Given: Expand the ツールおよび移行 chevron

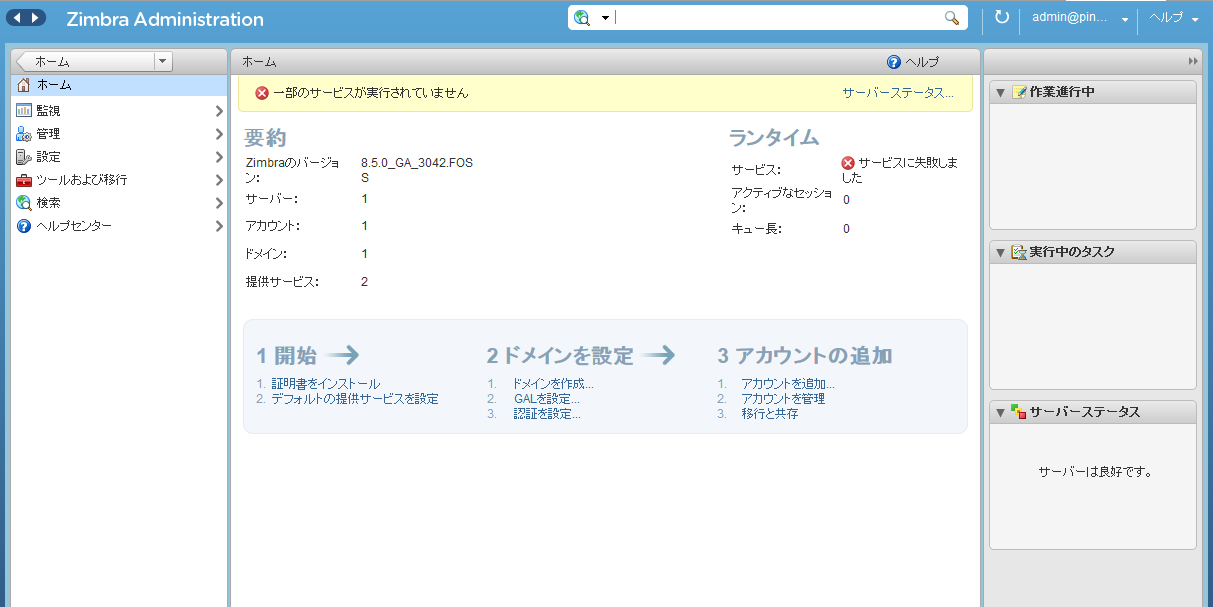Looking at the screenshot, I should (x=219, y=180).
